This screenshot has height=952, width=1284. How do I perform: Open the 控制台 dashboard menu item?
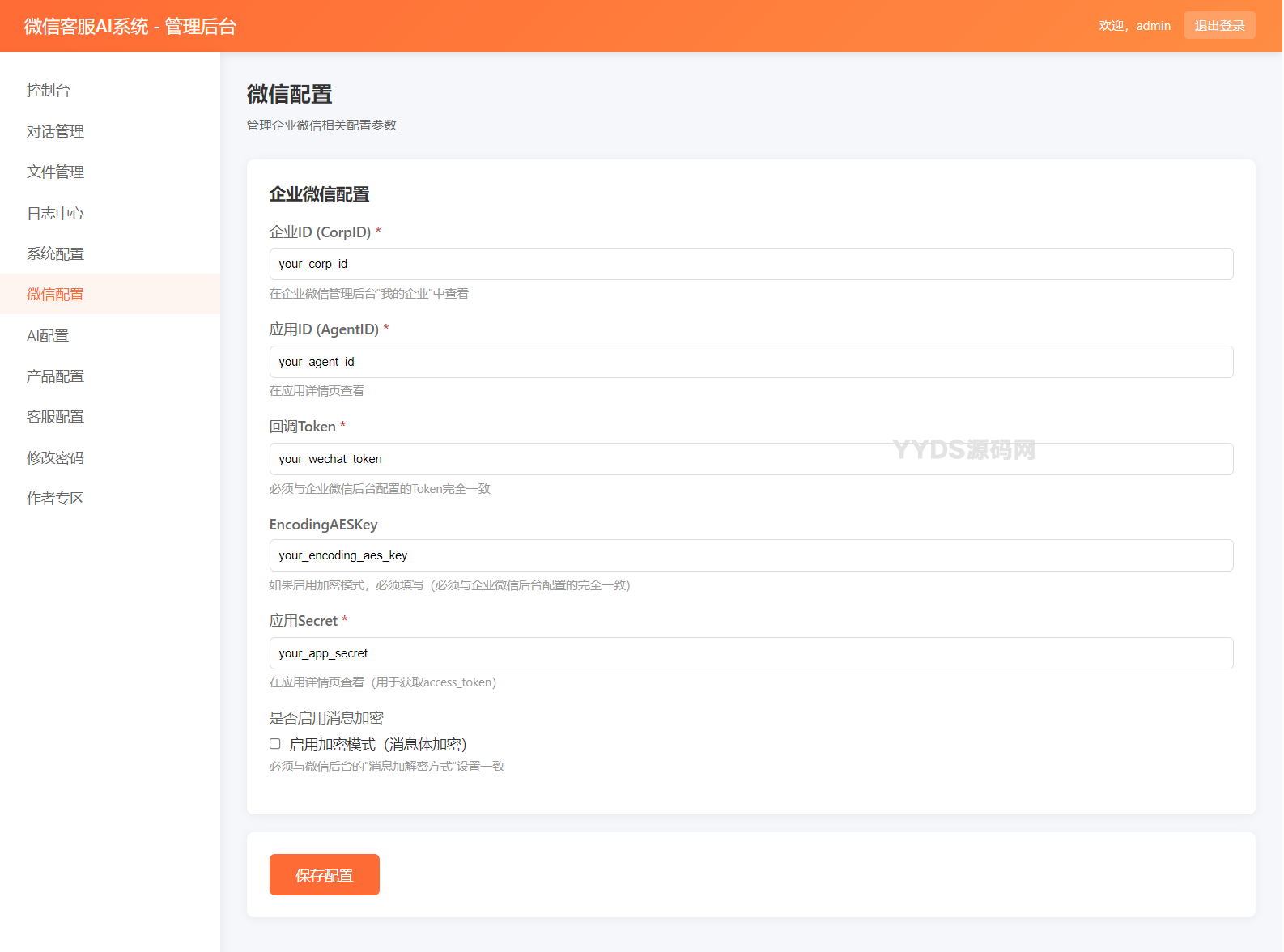pyautogui.click(x=49, y=91)
